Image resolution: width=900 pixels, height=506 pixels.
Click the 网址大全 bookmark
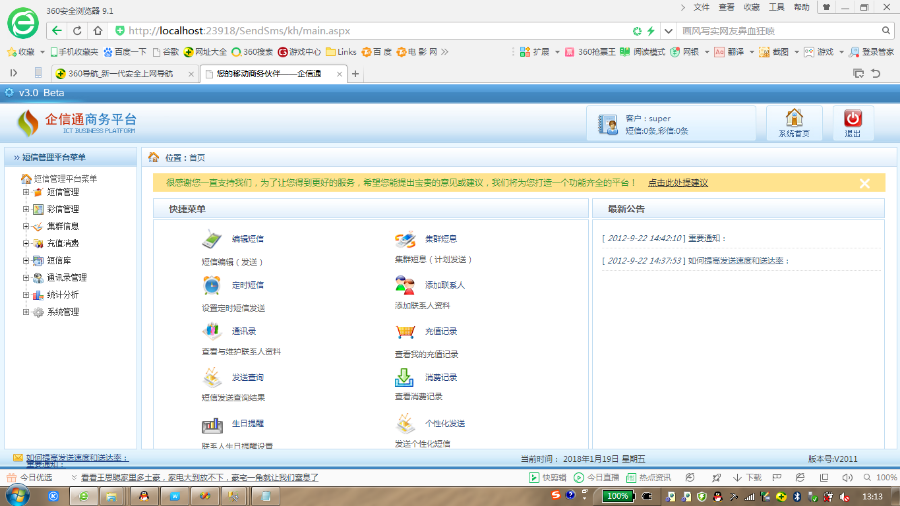point(205,52)
